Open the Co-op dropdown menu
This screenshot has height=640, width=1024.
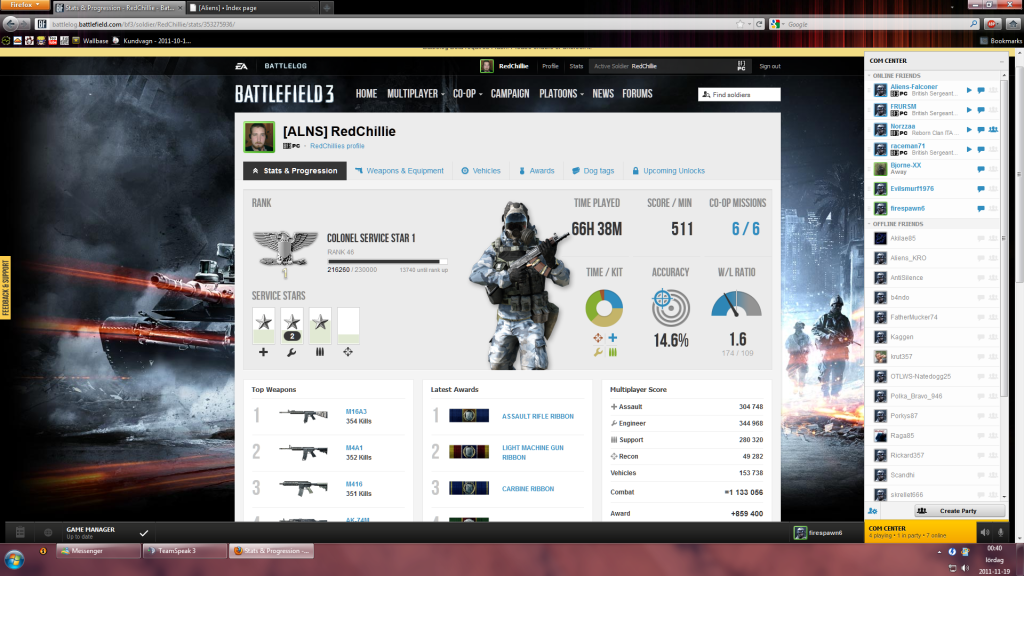468,94
